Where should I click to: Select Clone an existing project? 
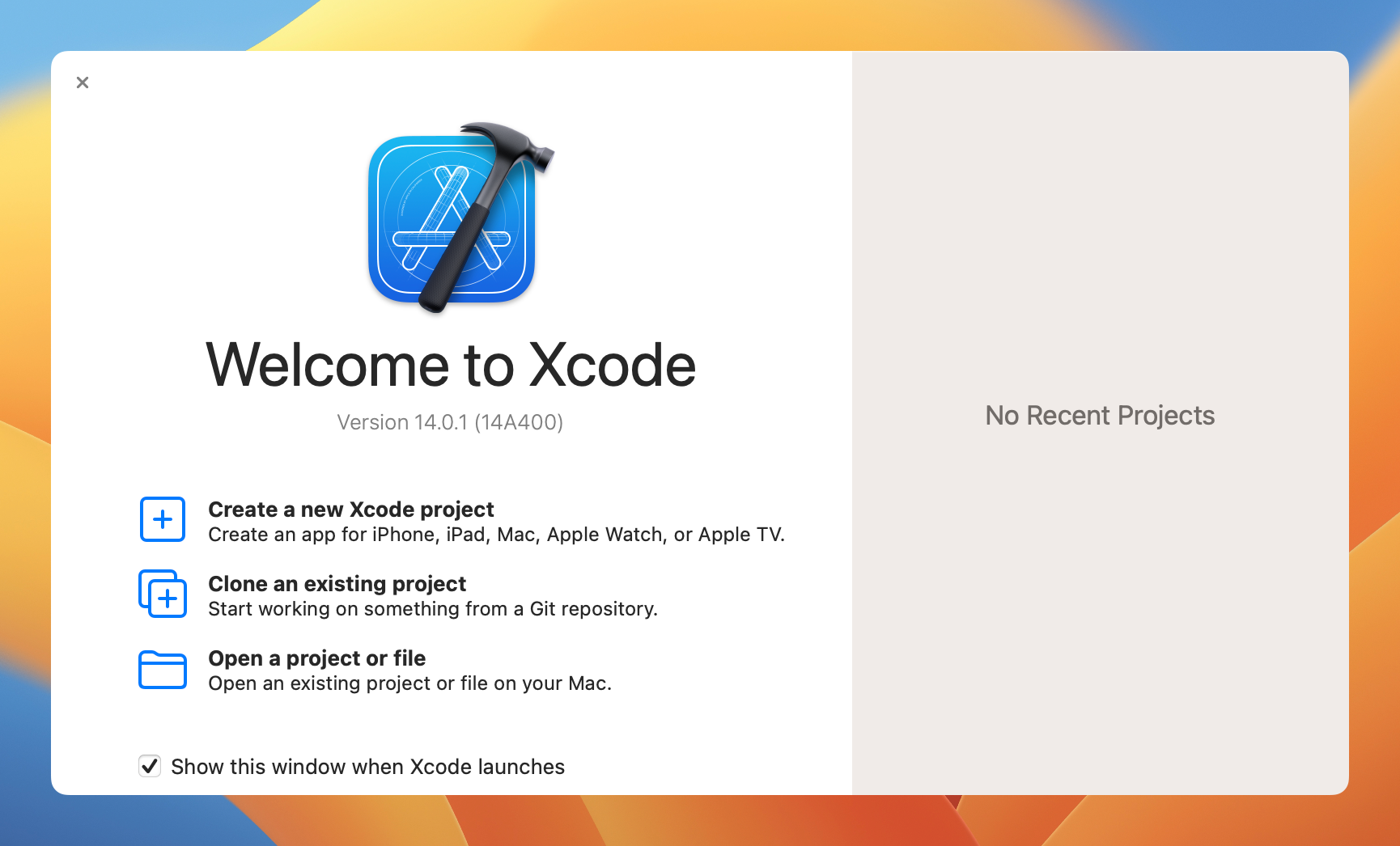pyautogui.click(x=337, y=584)
